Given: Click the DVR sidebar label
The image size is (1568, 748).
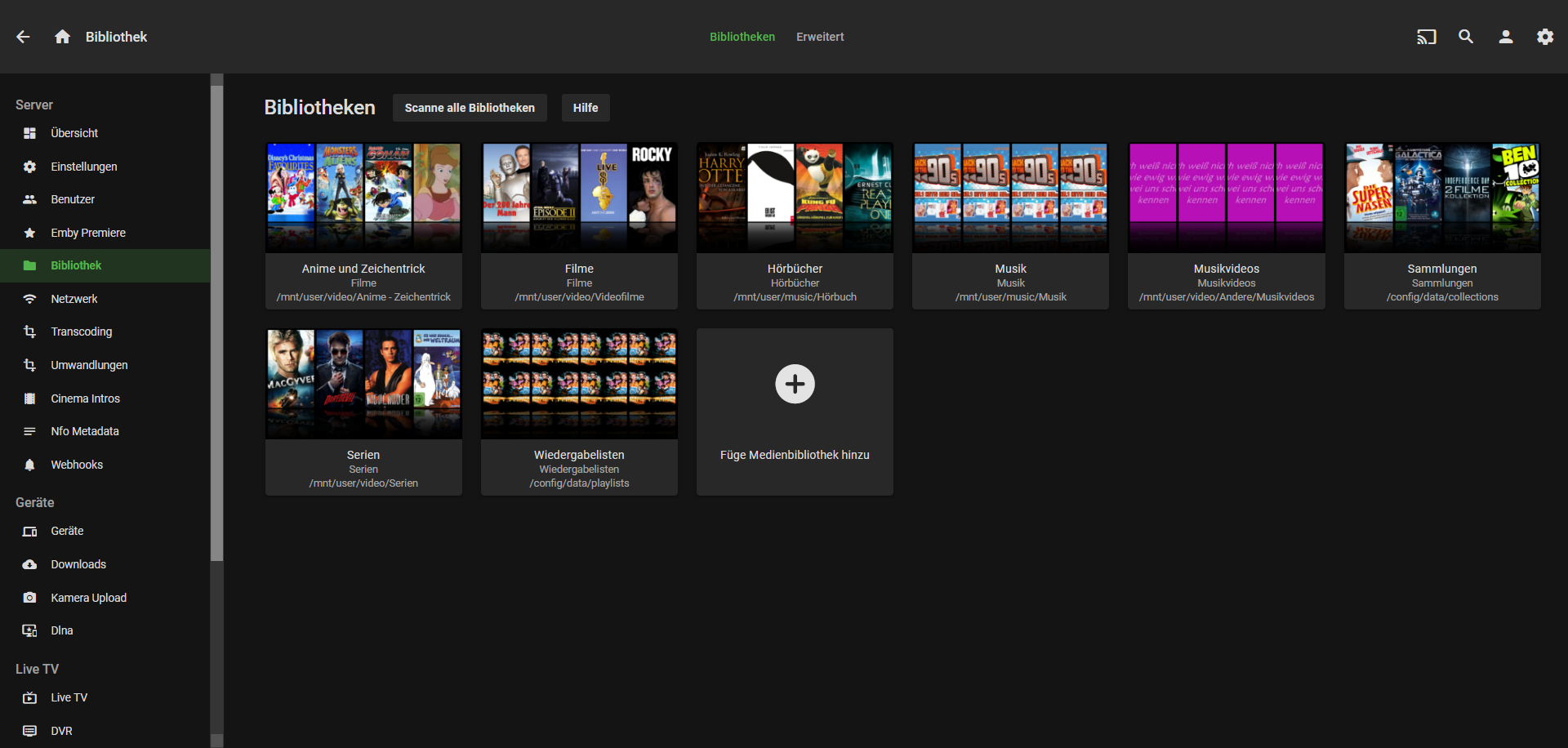Looking at the screenshot, I should point(61,731).
